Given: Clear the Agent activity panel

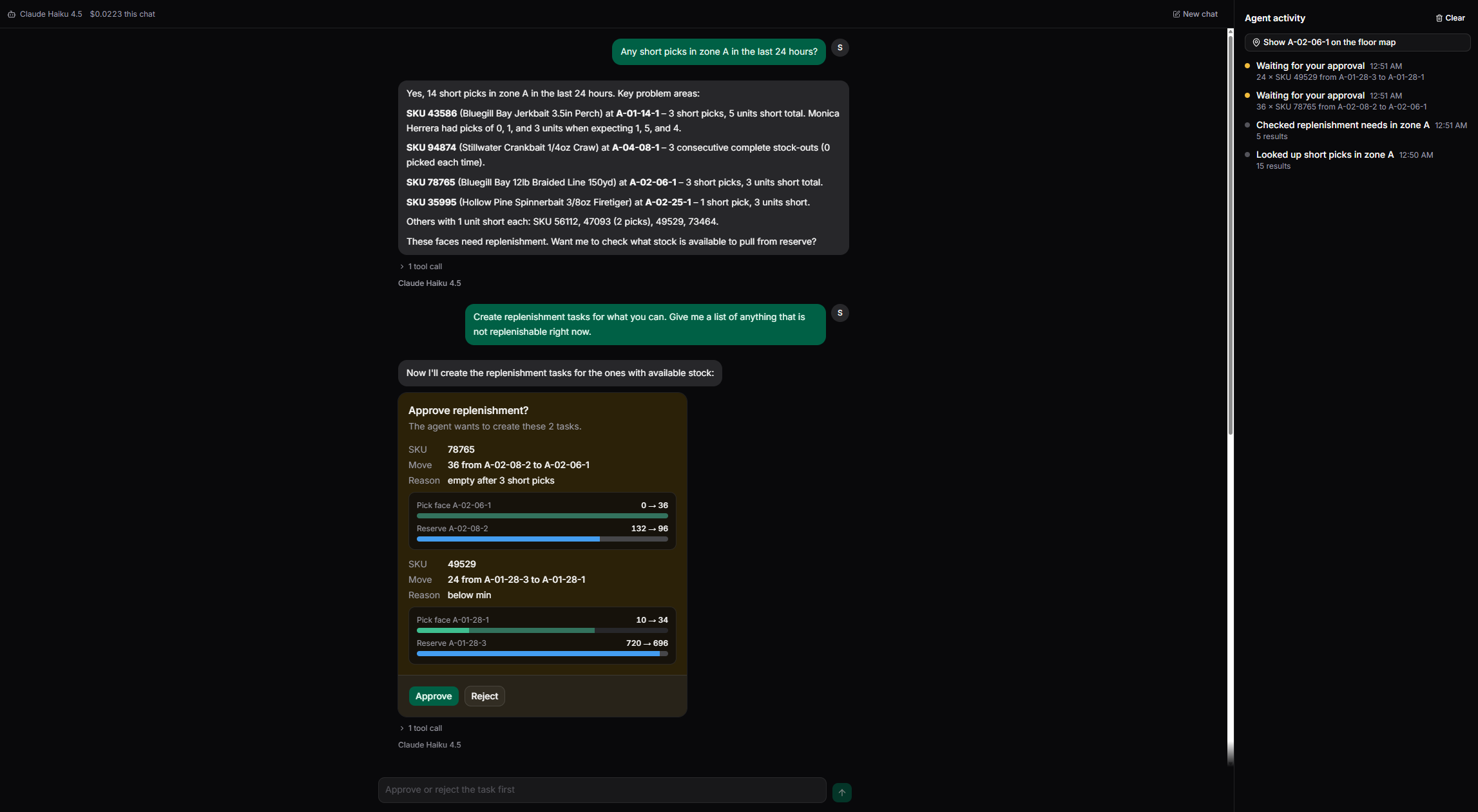Looking at the screenshot, I should pyautogui.click(x=1450, y=18).
